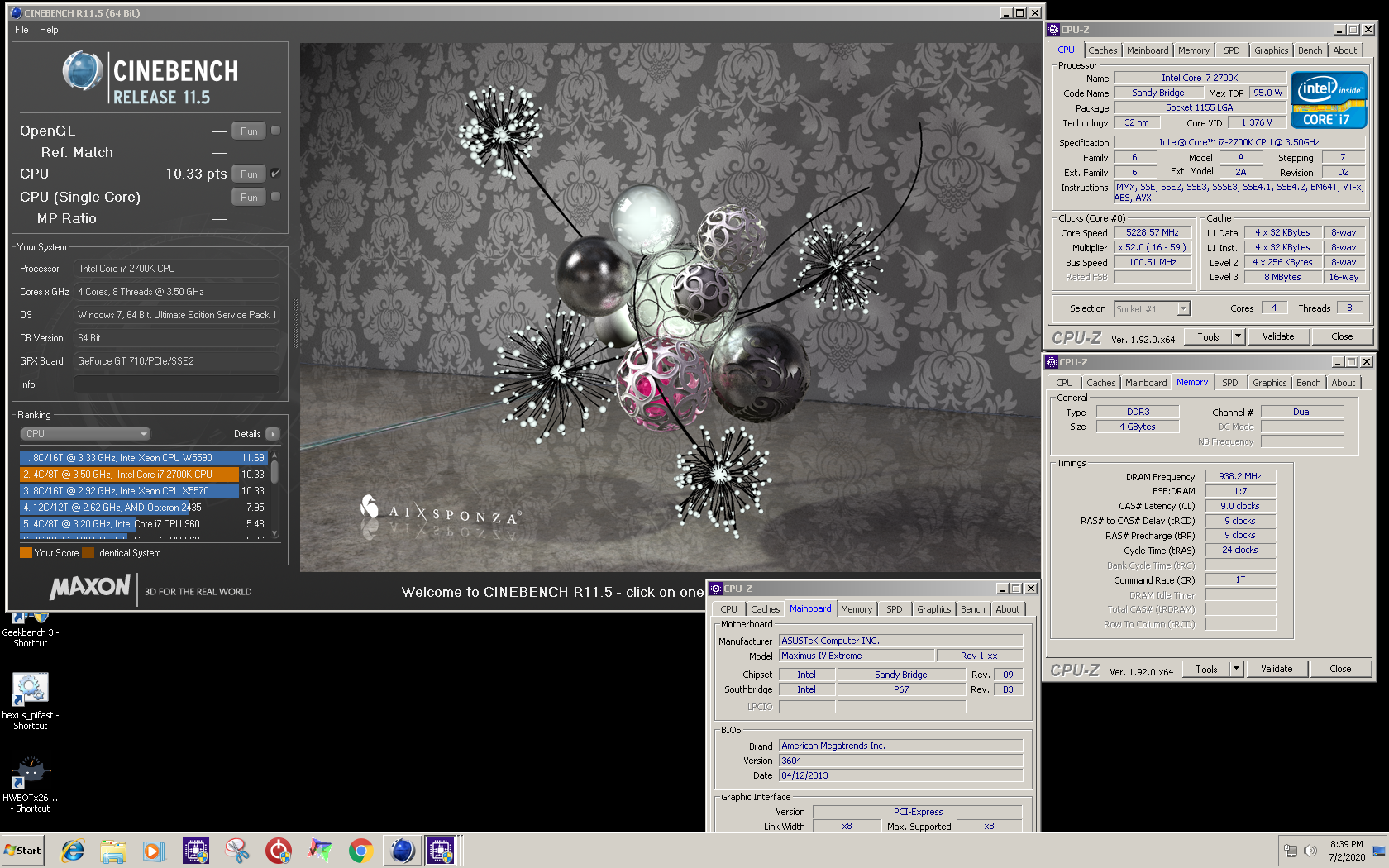The image size is (1389, 868).
Task: Run the CPU (Single Core) benchmark
Action: (x=249, y=197)
